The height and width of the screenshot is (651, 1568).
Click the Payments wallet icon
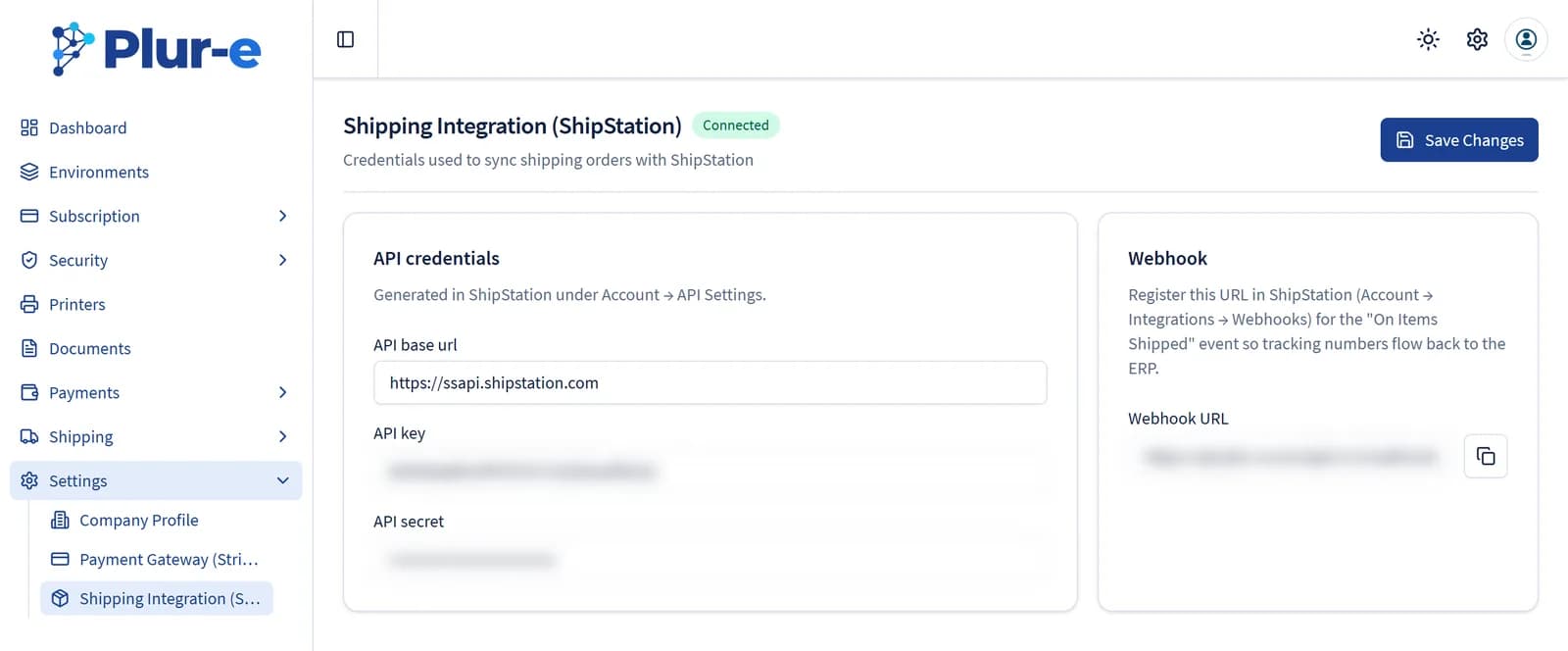29,392
